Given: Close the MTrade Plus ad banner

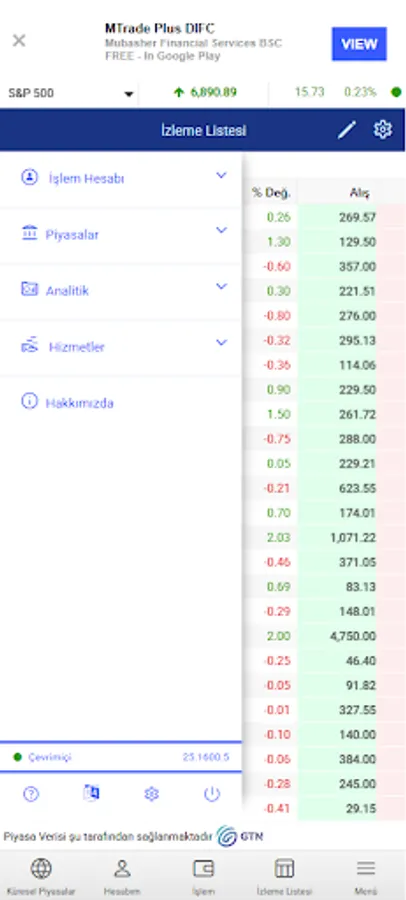Looking at the screenshot, I should 19,40.
